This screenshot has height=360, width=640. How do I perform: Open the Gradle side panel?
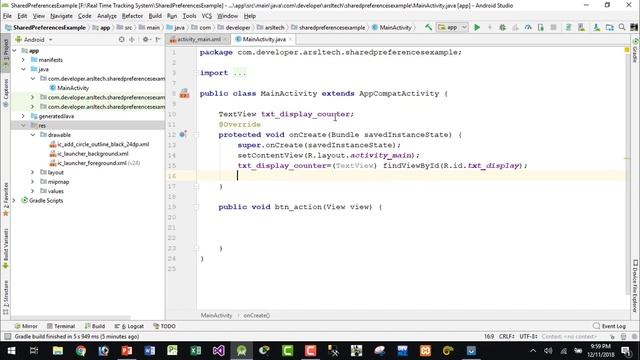635,51
